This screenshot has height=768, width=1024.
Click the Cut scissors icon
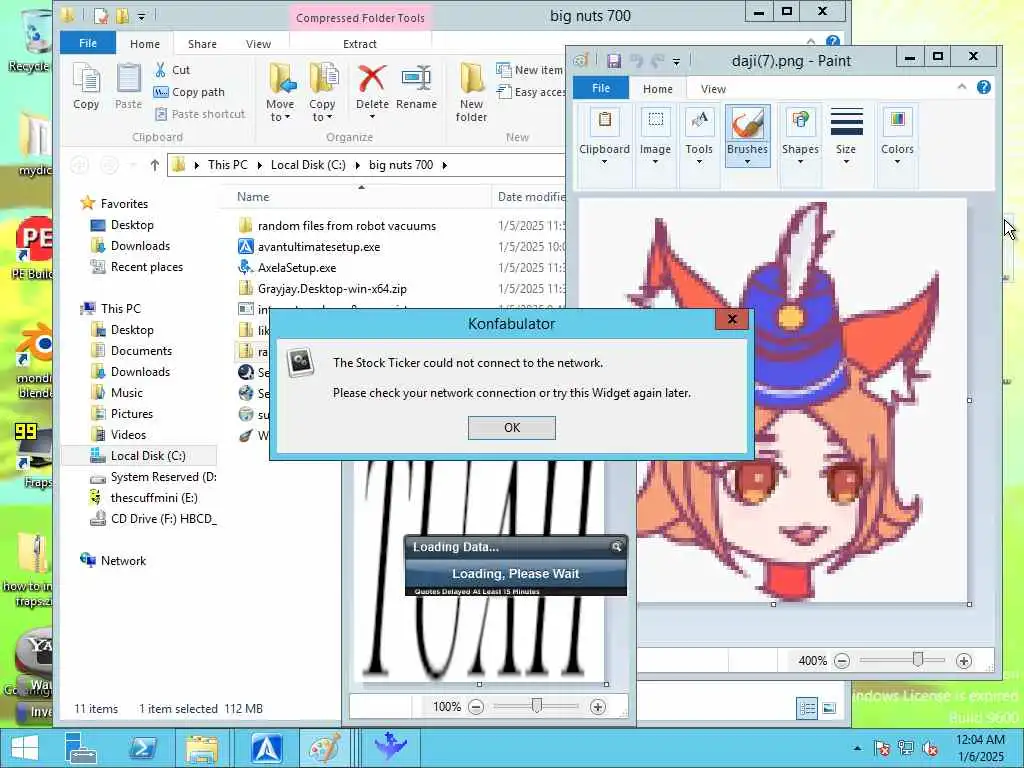click(x=161, y=70)
